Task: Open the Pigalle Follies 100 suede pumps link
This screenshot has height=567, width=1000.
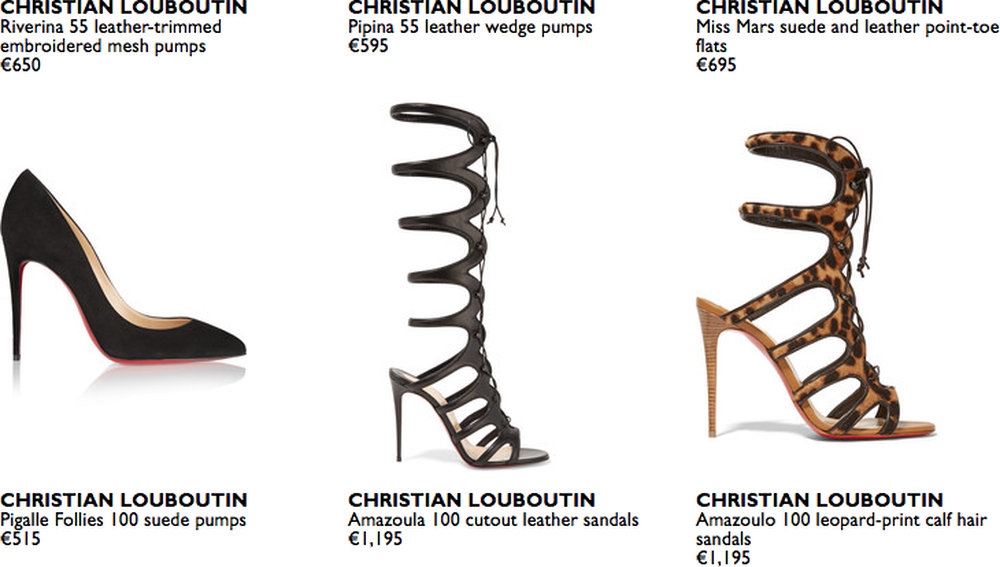Action: click(123, 520)
